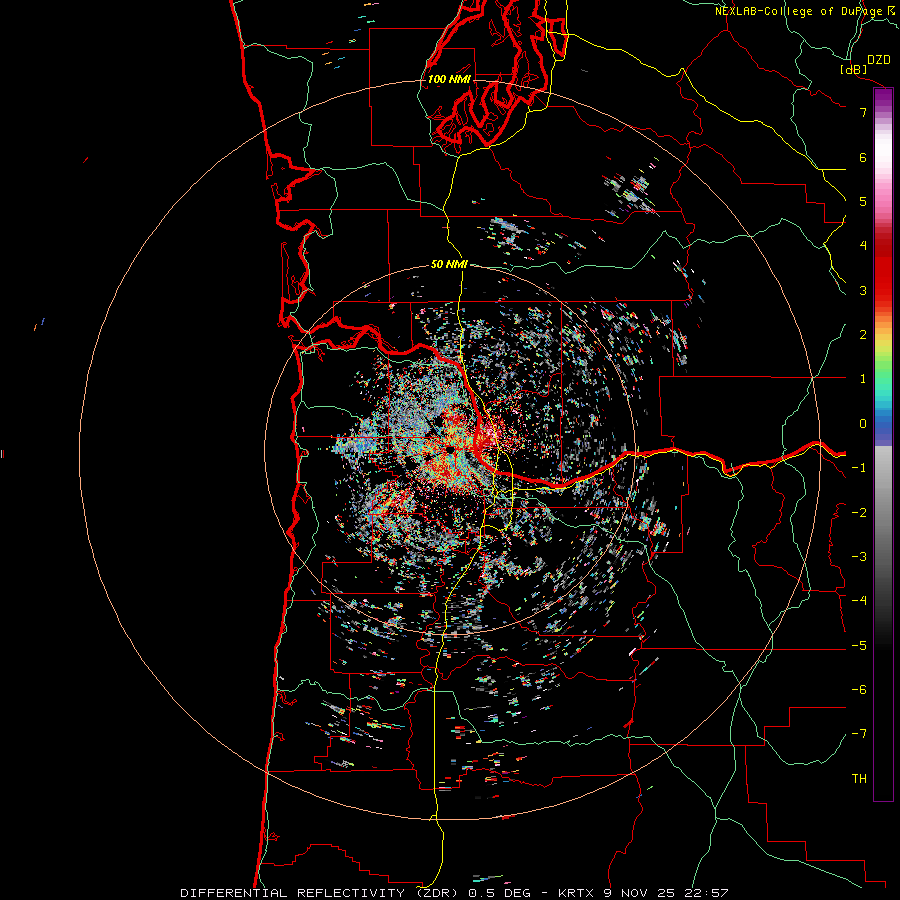Click the Differential Reflectivity caption at bottom

(x=455, y=893)
